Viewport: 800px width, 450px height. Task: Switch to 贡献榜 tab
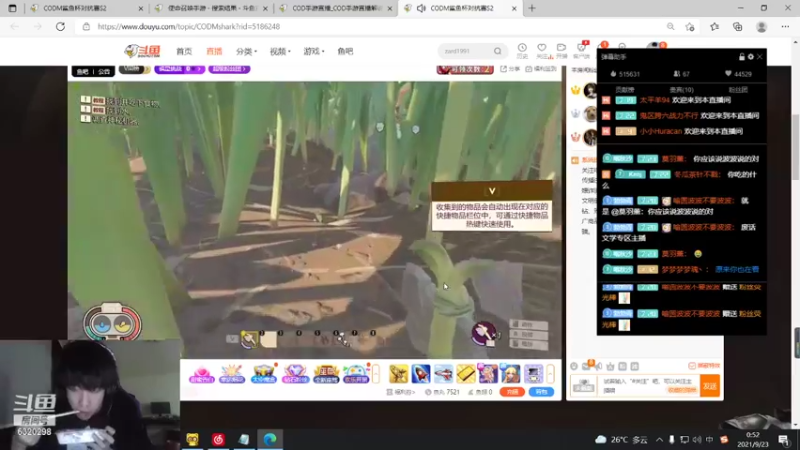tap(624, 90)
